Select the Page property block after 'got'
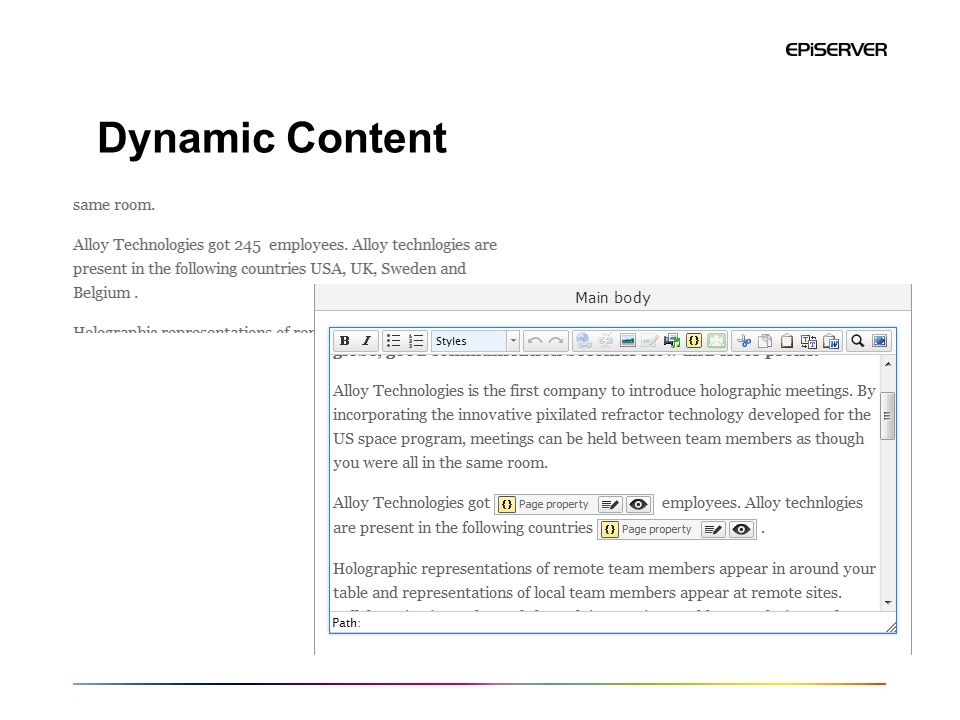Viewport: 960px width, 720px height. pos(574,504)
